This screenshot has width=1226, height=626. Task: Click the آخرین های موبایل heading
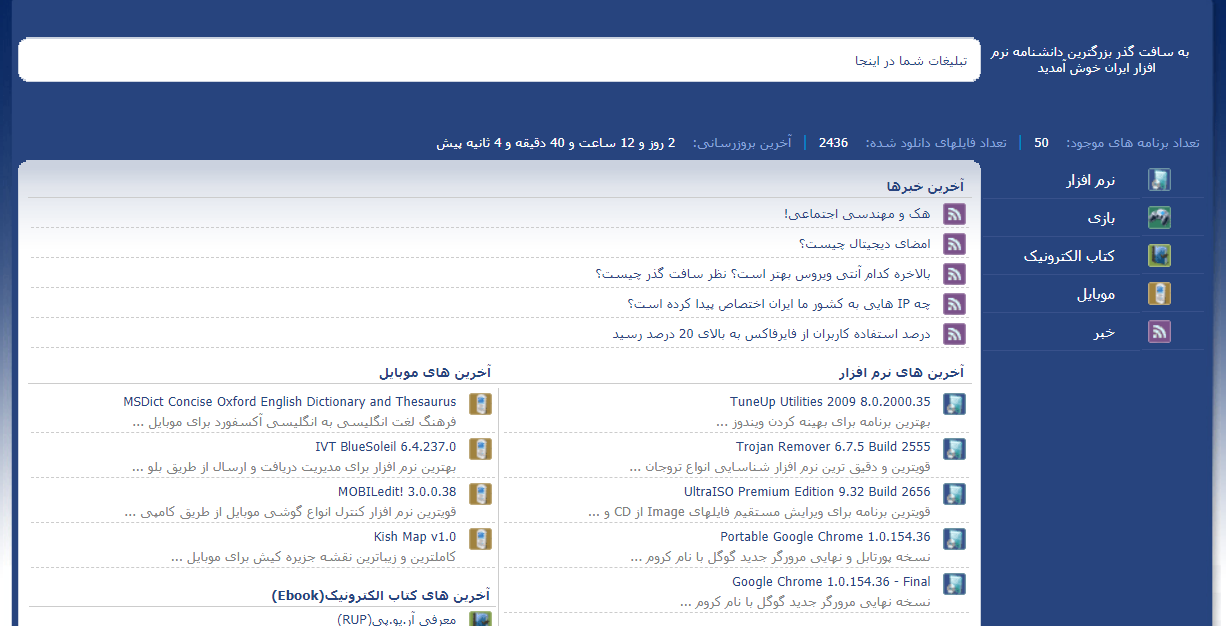pyautogui.click(x=435, y=372)
